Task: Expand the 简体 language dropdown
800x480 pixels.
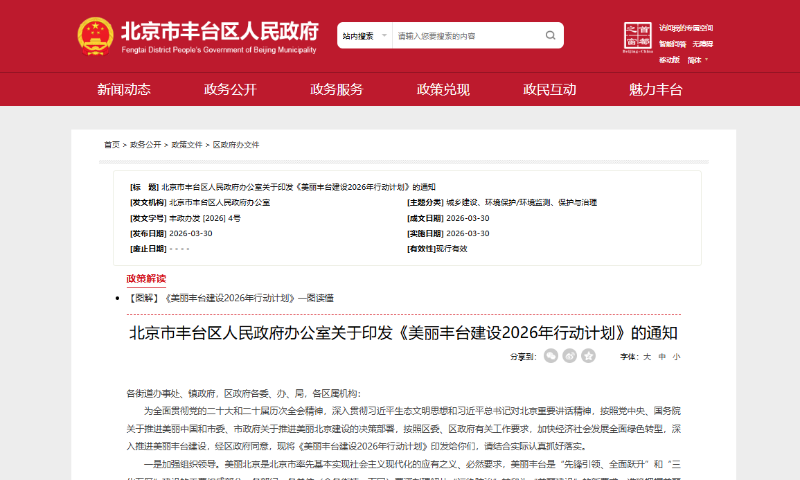Action: [697, 60]
